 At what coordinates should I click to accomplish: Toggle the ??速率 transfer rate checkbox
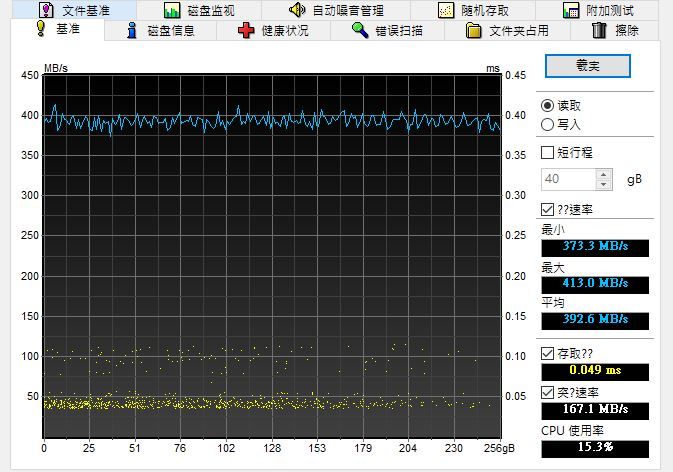[x=547, y=209]
